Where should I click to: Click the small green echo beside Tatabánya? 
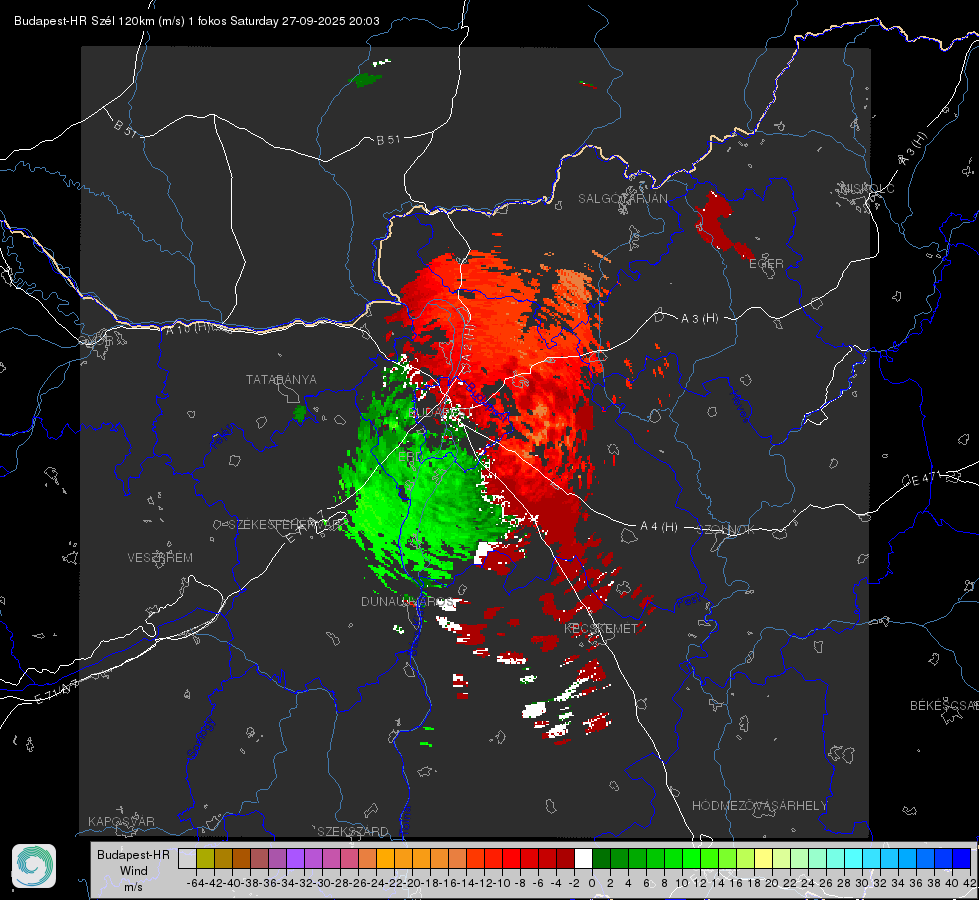(x=300, y=412)
